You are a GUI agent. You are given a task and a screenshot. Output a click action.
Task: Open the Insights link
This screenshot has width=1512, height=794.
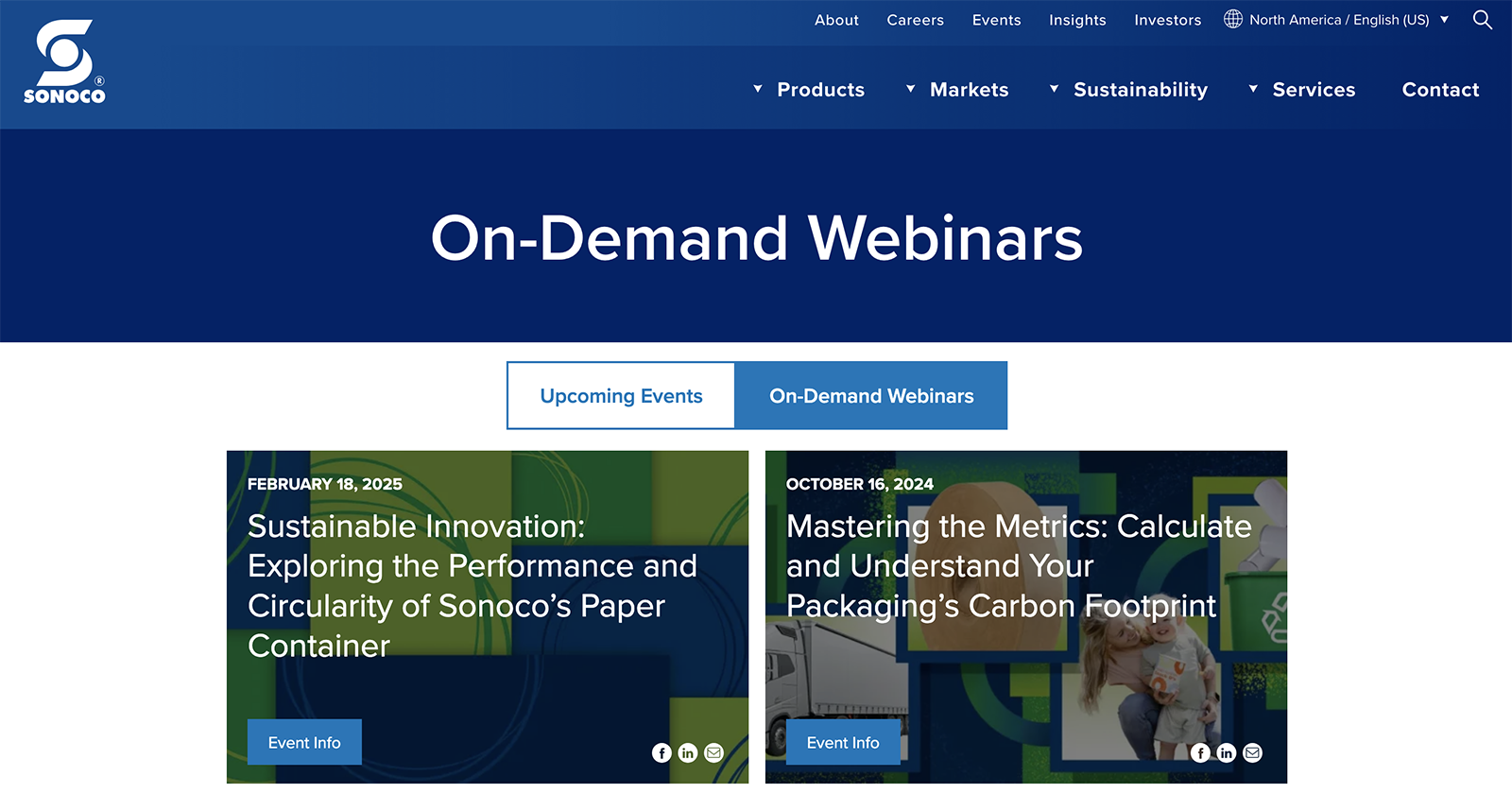point(1077,20)
